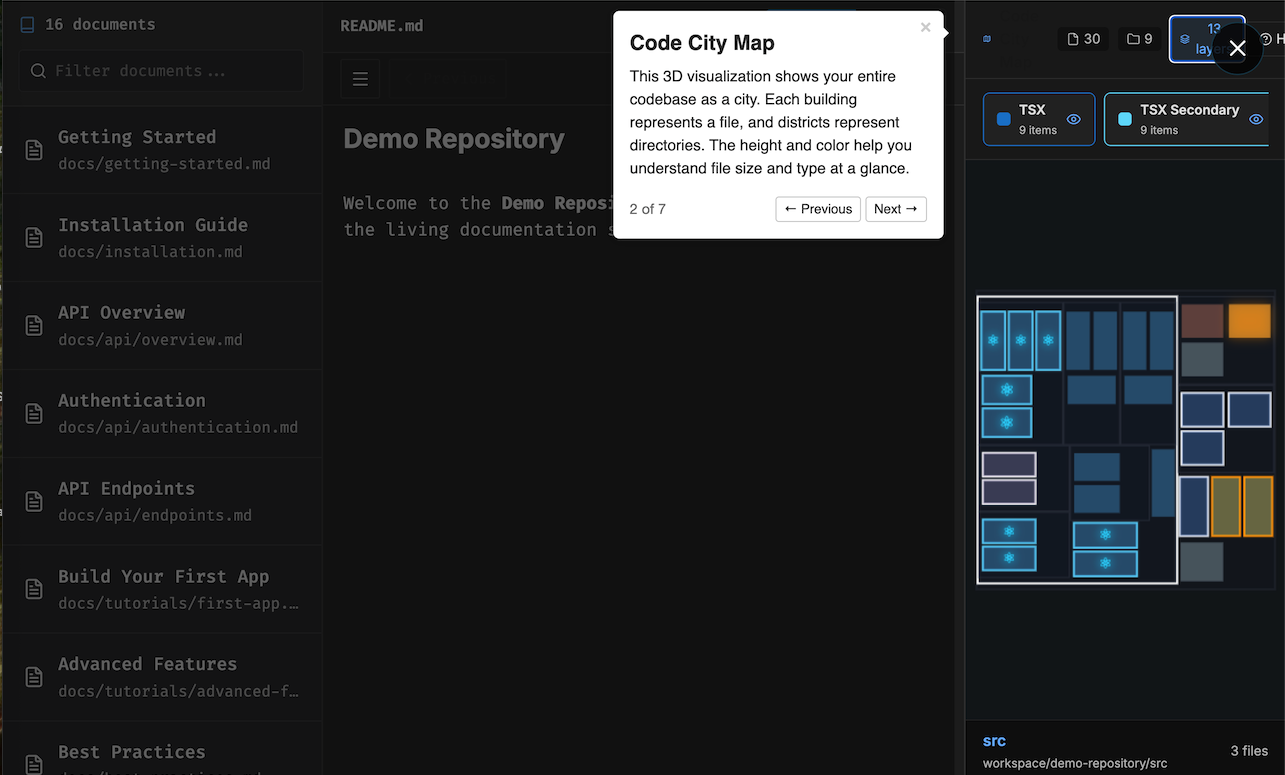Click the book icon beside 16 documents
Screen dimensions: 1285x775
pyautogui.click(x=26, y=23)
